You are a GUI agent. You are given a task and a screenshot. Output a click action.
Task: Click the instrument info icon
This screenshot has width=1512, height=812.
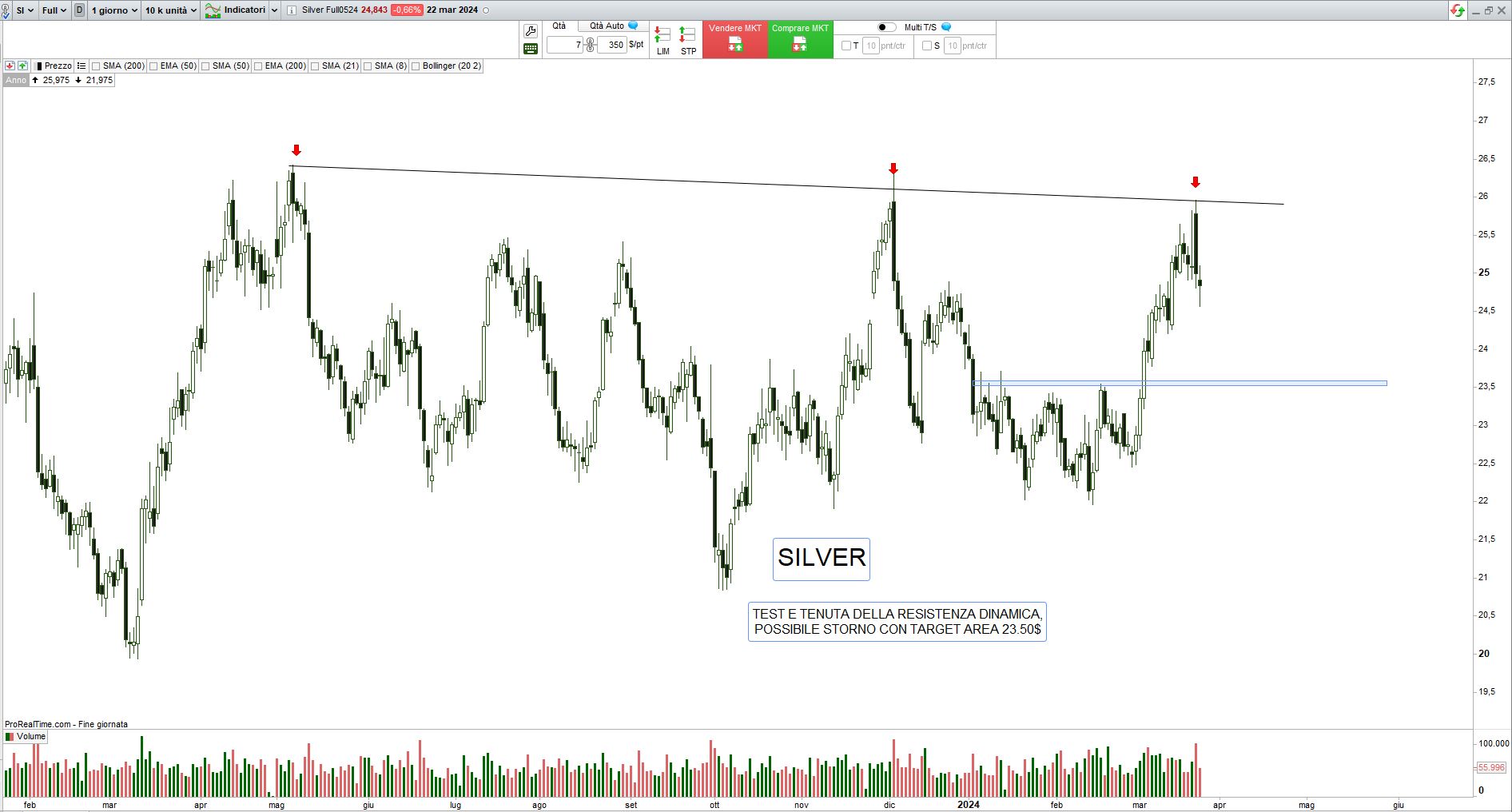point(291,10)
